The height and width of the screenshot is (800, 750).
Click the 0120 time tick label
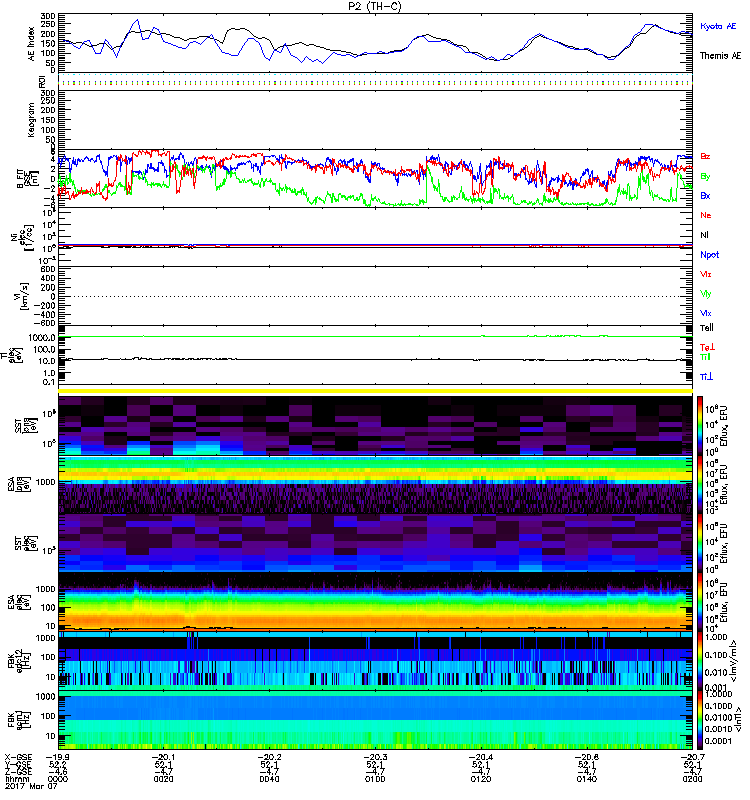pyautogui.click(x=481, y=779)
